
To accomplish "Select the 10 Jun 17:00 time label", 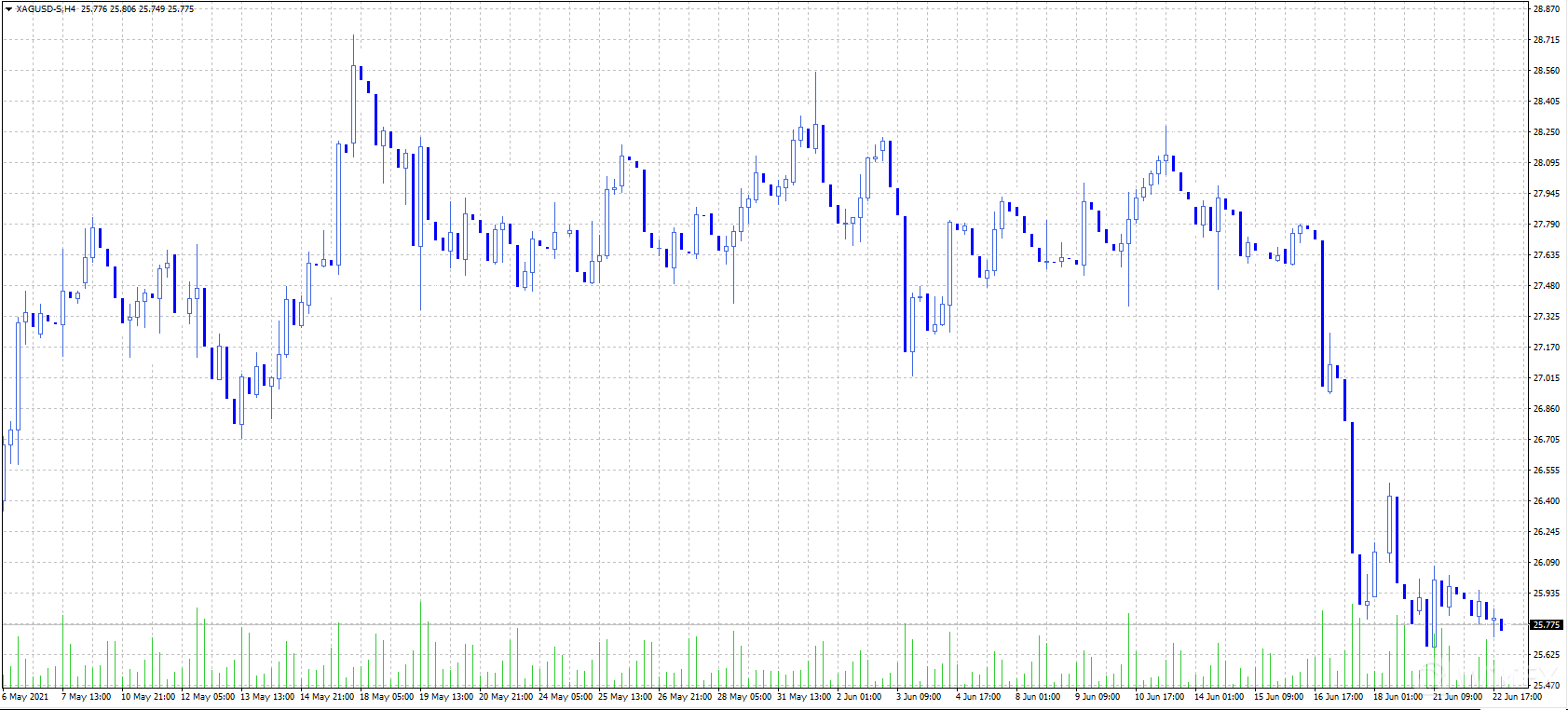I will [x=1159, y=697].
